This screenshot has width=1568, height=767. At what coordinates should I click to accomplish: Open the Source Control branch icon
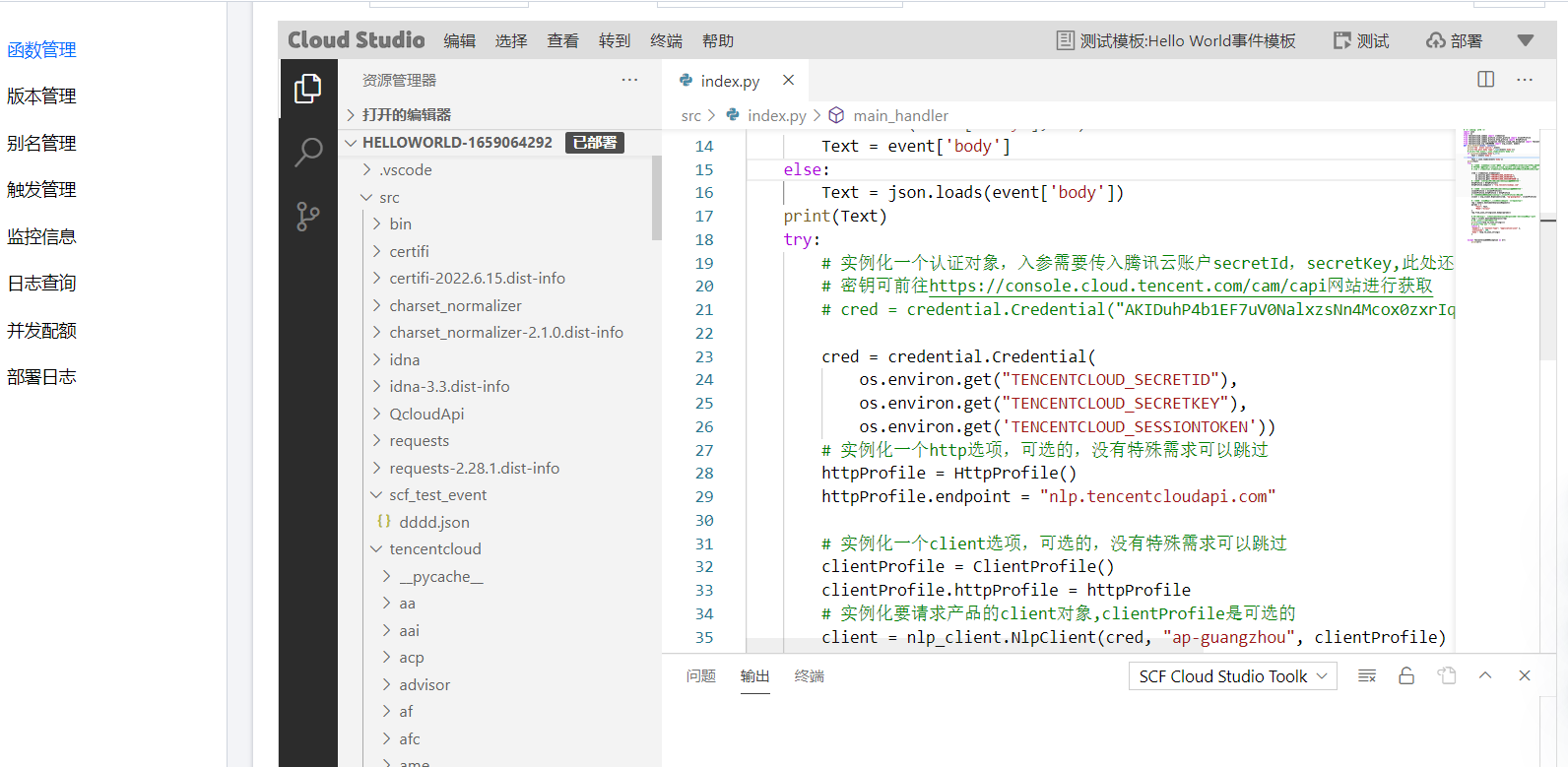pyautogui.click(x=308, y=217)
